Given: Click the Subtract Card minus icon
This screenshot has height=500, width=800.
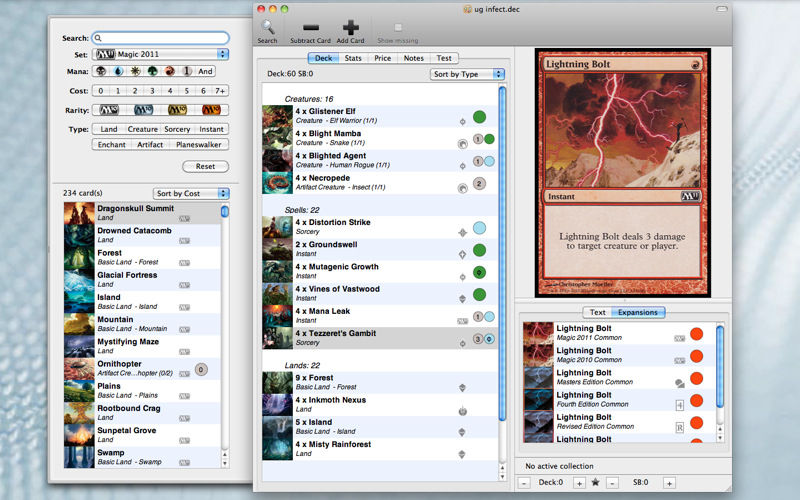Looking at the screenshot, I should pos(311,28).
